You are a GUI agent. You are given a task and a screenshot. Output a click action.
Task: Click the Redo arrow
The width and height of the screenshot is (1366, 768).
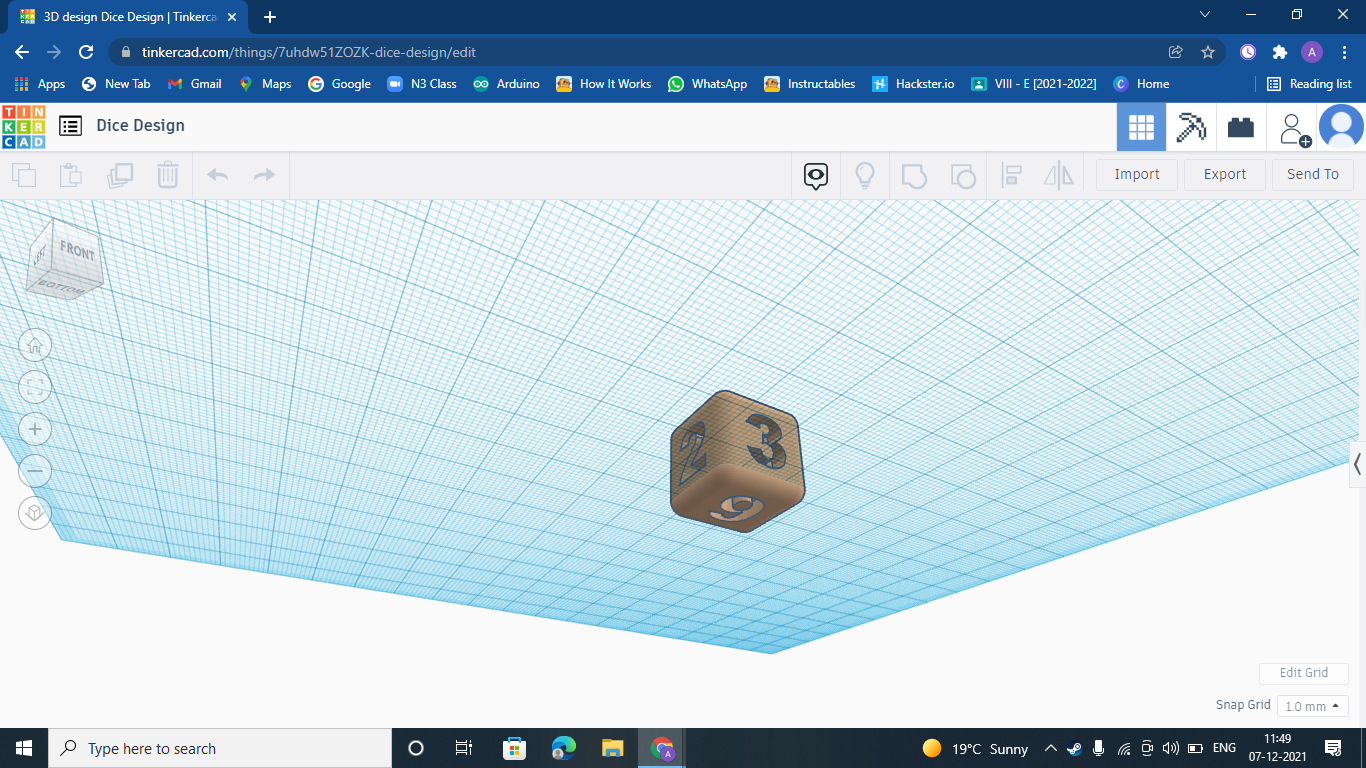point(264,175)
